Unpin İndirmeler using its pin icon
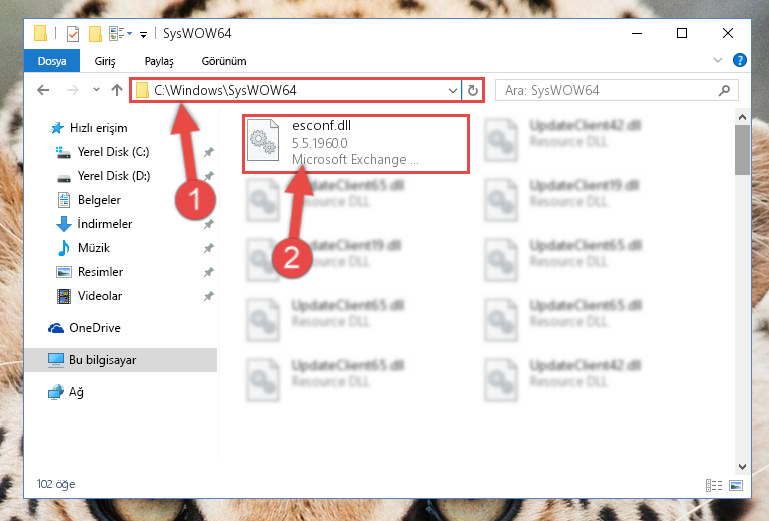This screenshot has height=521, width=769. coord(208,224)
